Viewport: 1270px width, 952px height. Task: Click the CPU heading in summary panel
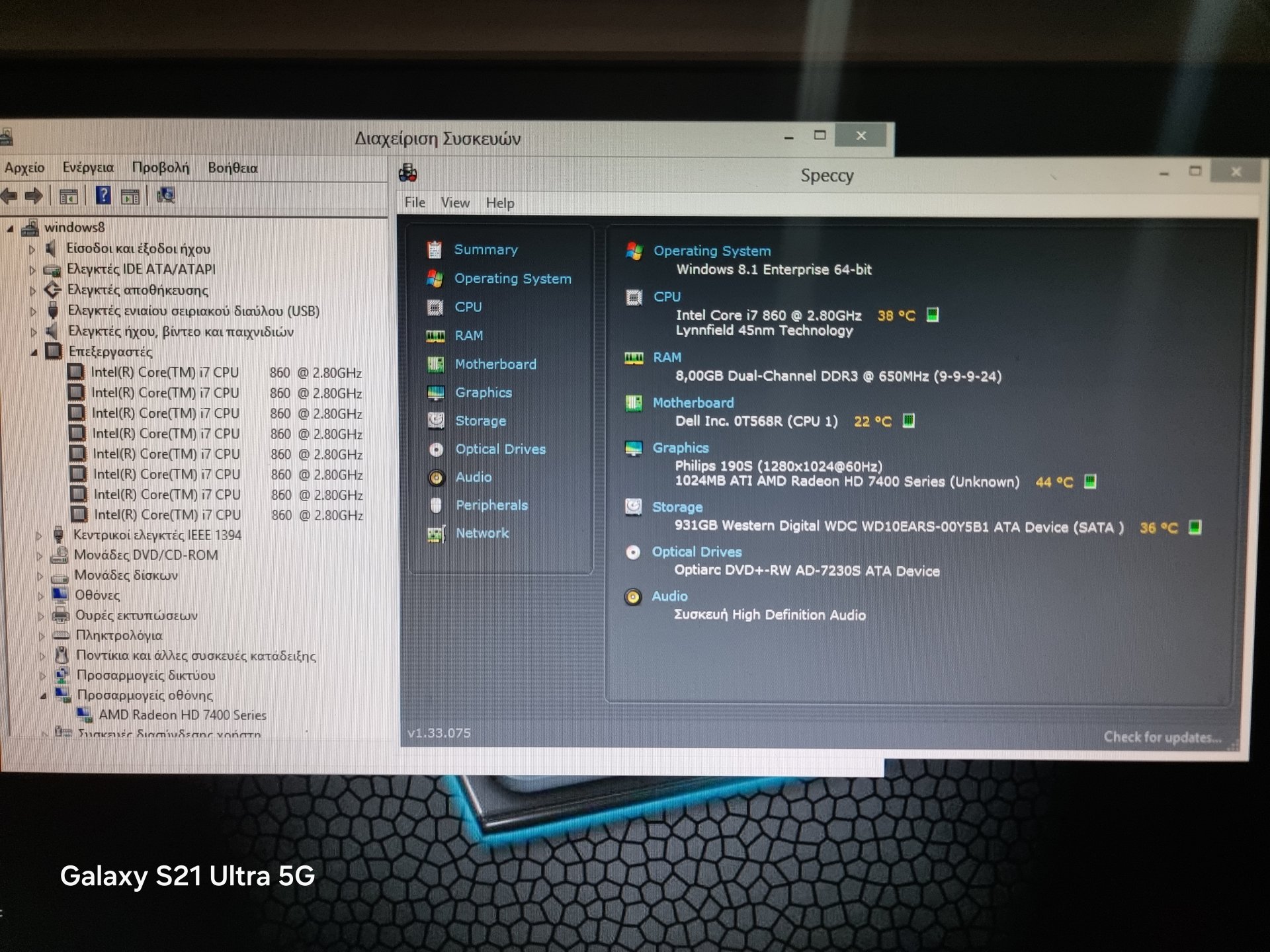[x=667, y=297]
